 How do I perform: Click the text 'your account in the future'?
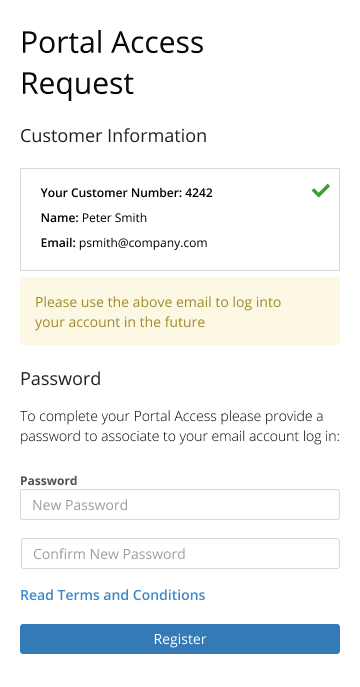(x=120, y=322)
